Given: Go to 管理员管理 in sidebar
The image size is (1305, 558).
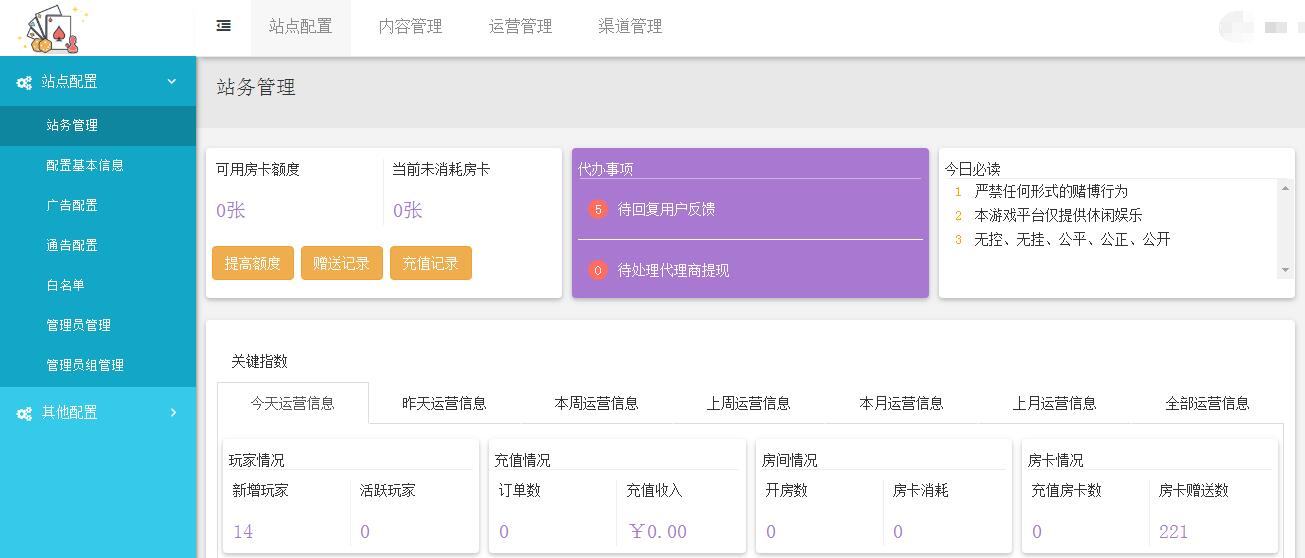Looking at the screenshot, I should 78,325.
